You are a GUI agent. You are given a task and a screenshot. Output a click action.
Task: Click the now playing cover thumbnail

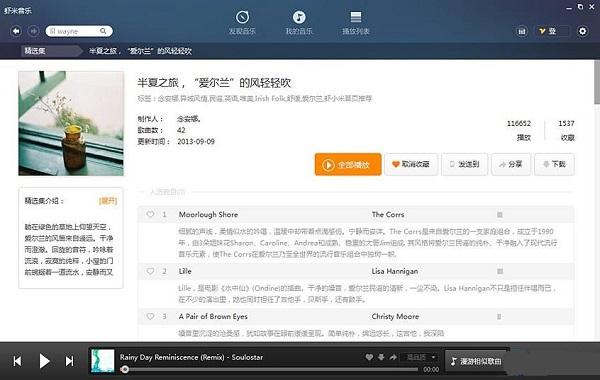(x=102, y=360)
